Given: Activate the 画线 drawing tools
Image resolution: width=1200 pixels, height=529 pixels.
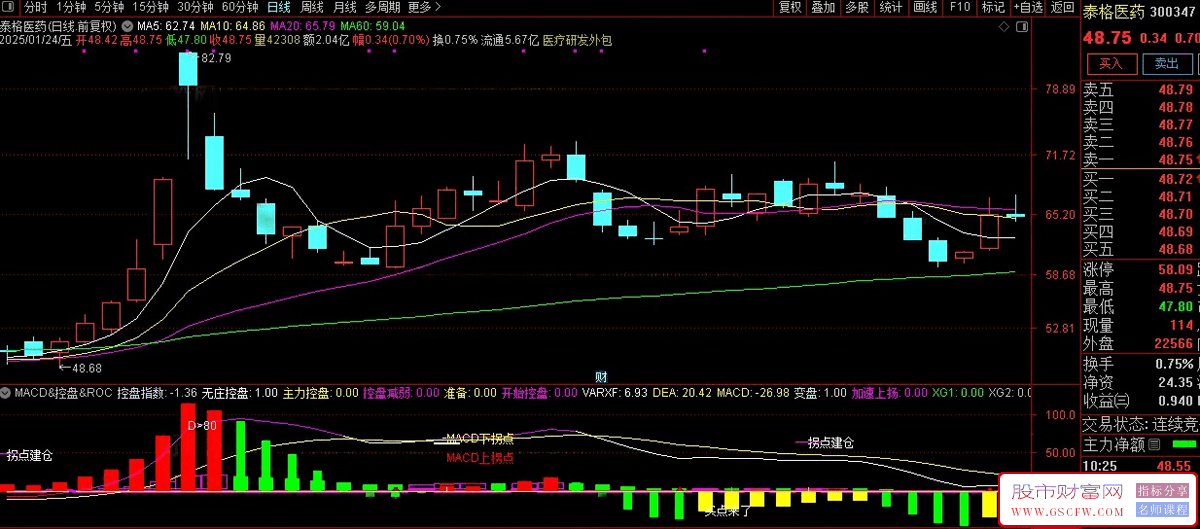Looking at the screenshot, I should (x=925, y=7).
